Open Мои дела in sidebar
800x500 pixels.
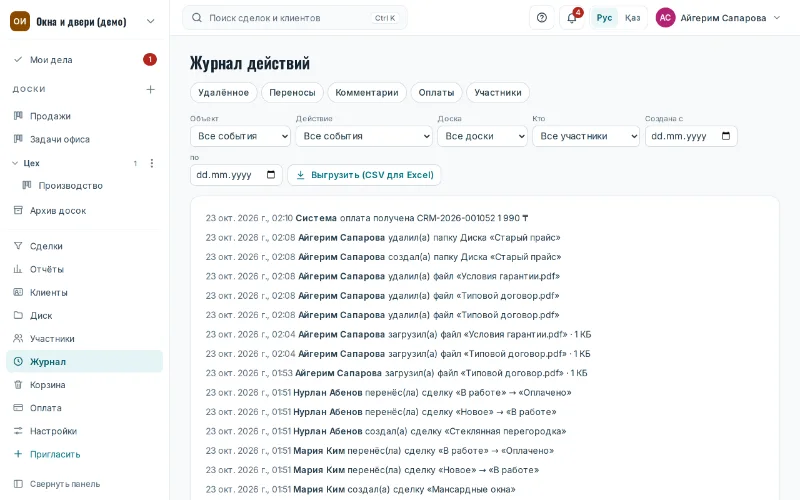pos(85,60)
